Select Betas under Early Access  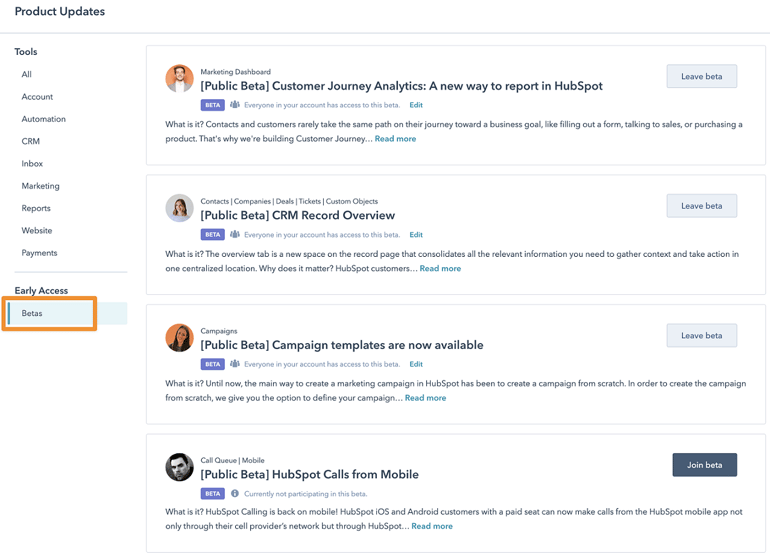pos(32,314)
